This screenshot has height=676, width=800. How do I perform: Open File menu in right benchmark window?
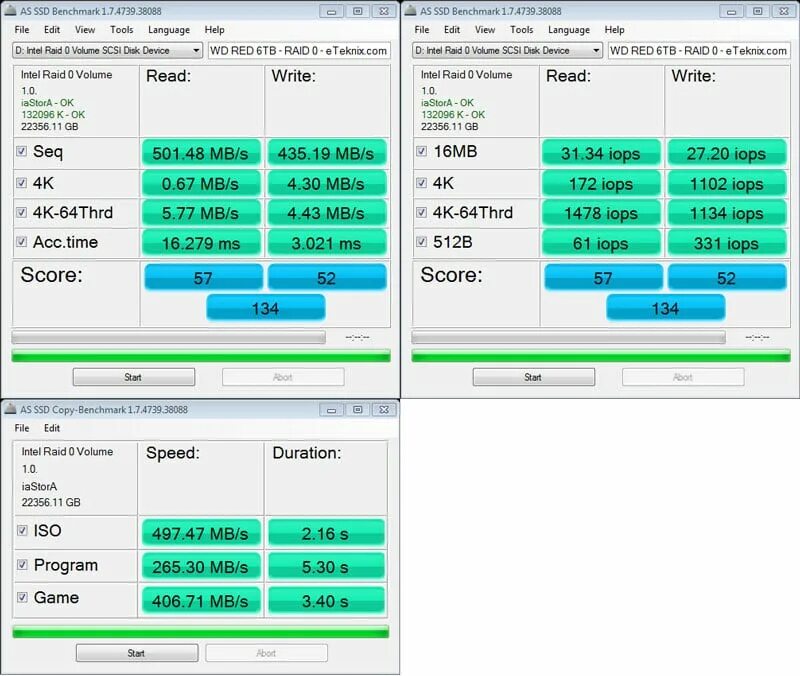pos(422,30)
